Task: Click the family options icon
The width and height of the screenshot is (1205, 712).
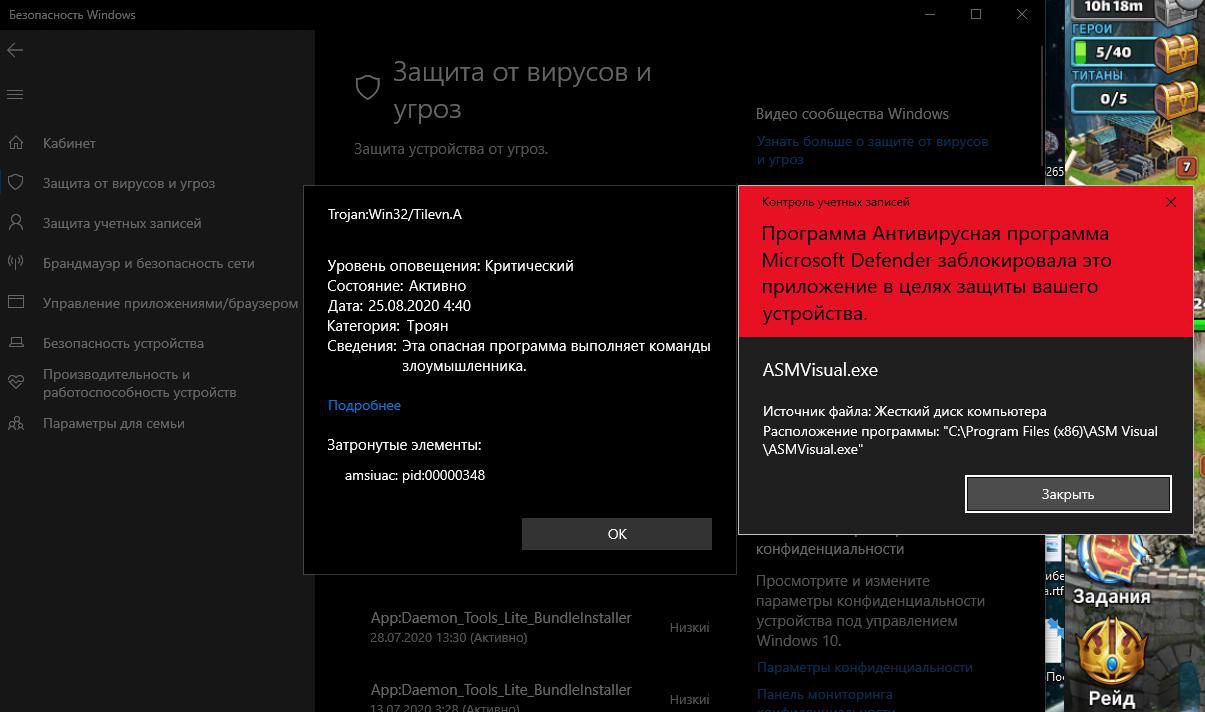Action: [x=16, y=423]
